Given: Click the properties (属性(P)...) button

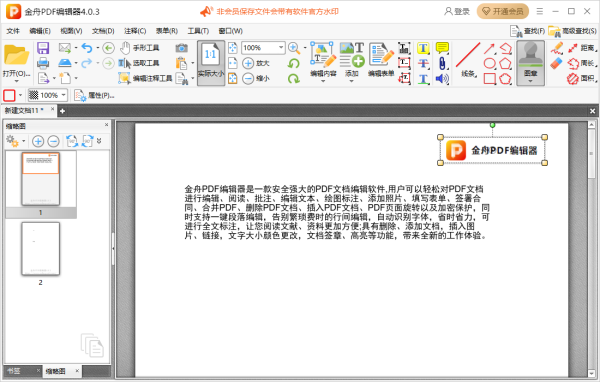Looking at the screenshot, I should coord(94,95).
